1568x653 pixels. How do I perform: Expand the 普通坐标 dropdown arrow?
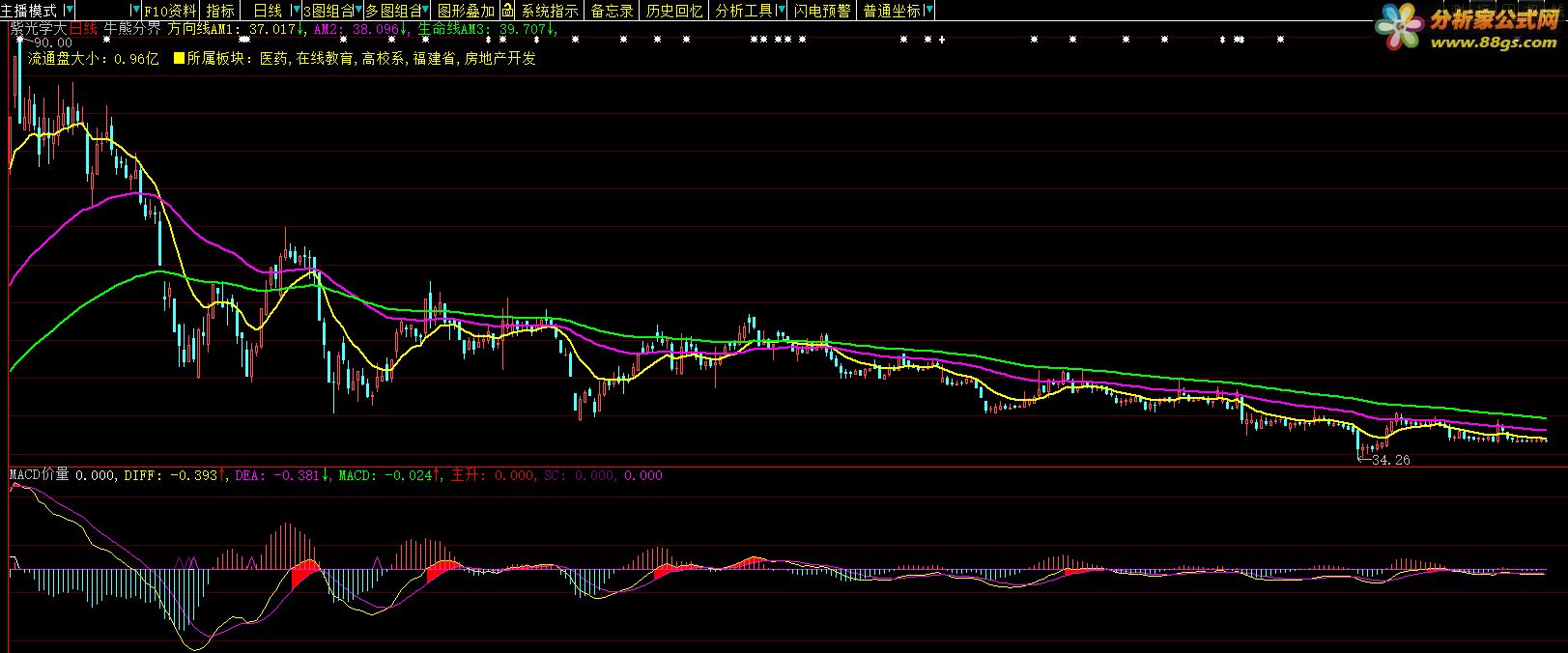[928, 11]
